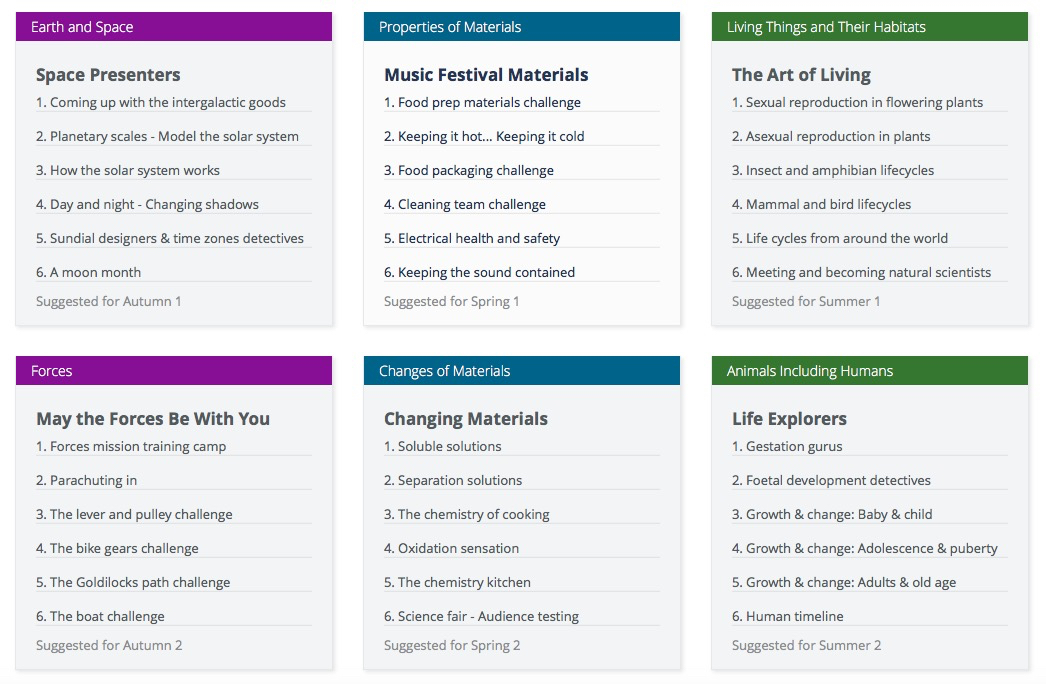Open the Space Presenters unit title
1046x684 pixels.
pos(108,75)
